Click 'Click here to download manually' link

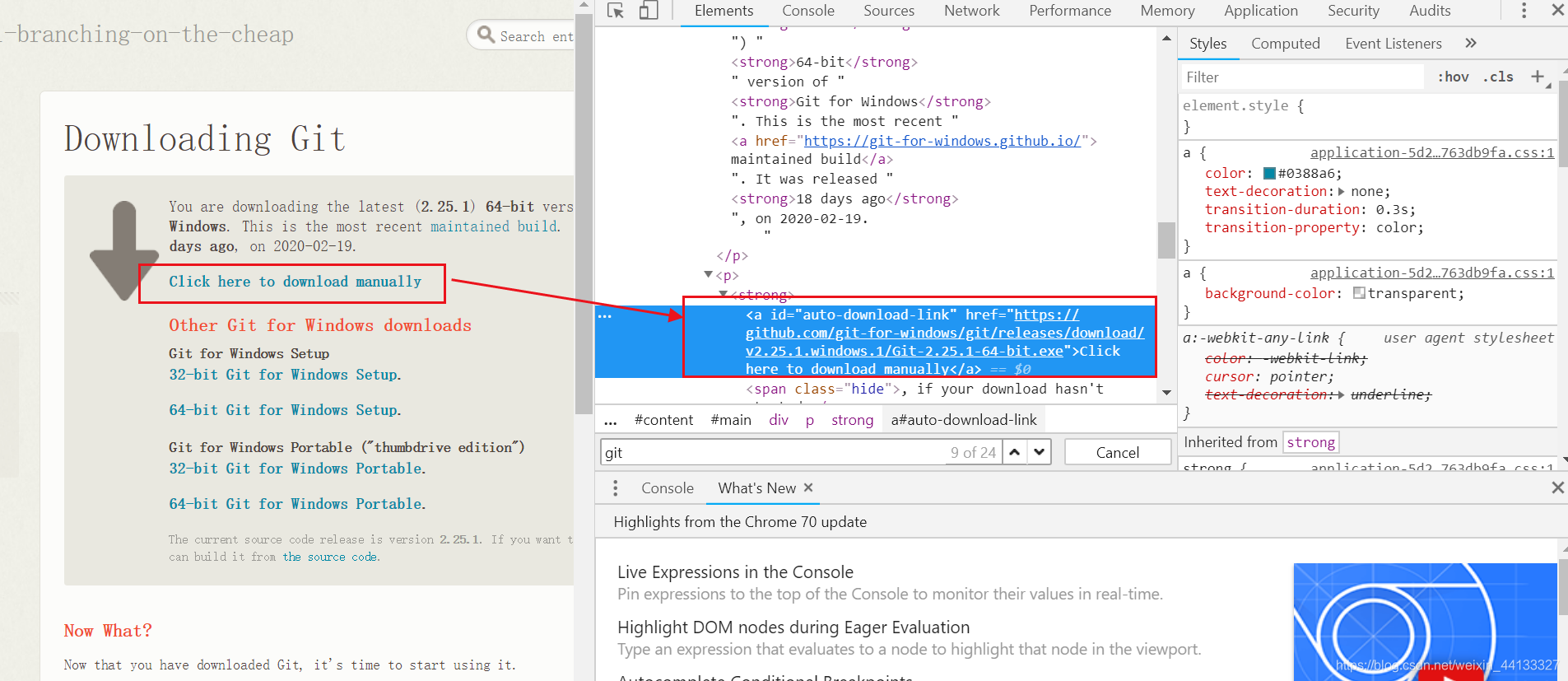point(295,282)
